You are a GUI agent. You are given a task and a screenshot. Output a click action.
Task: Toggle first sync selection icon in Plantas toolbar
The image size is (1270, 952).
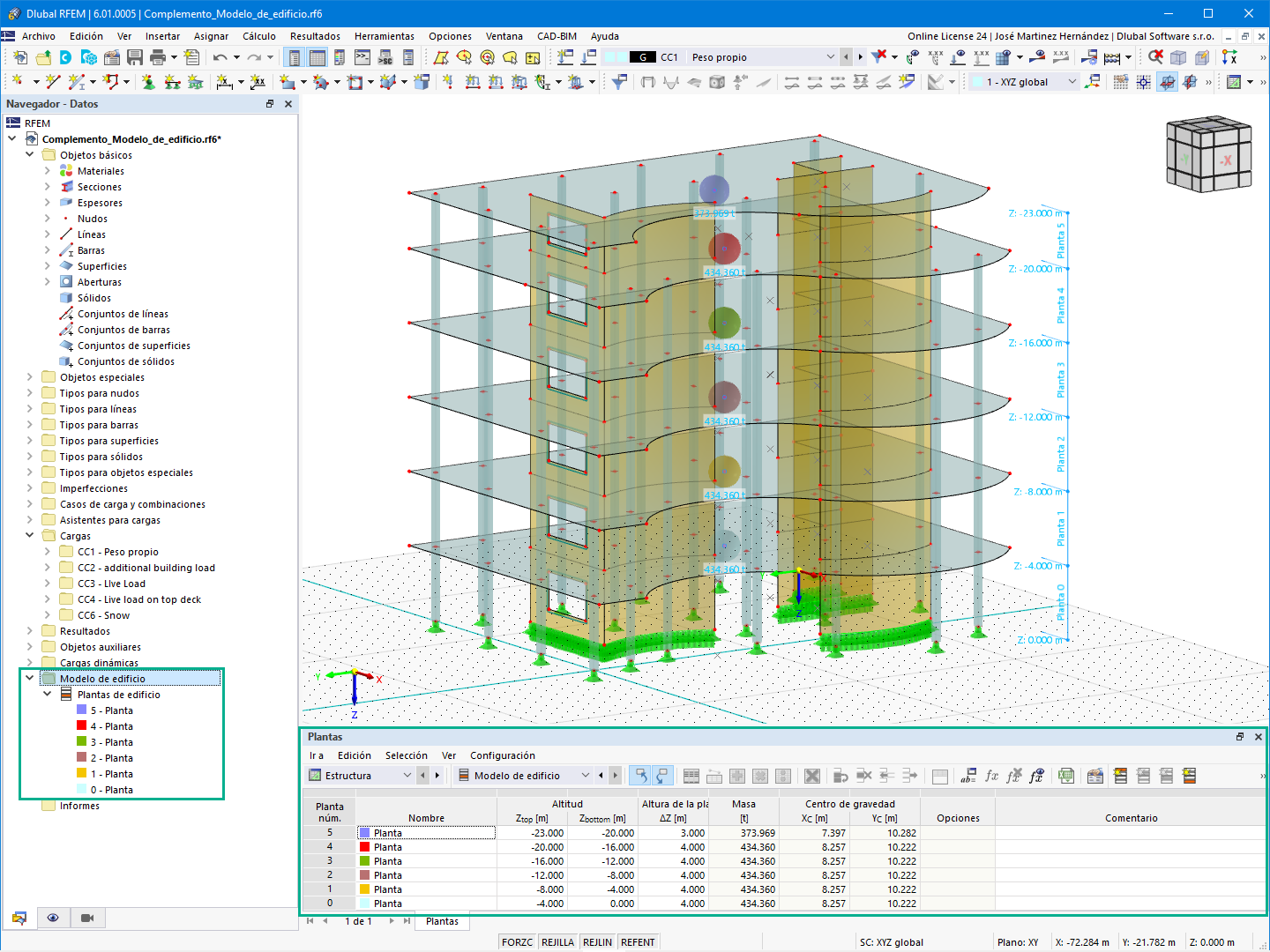coord(641,776)
